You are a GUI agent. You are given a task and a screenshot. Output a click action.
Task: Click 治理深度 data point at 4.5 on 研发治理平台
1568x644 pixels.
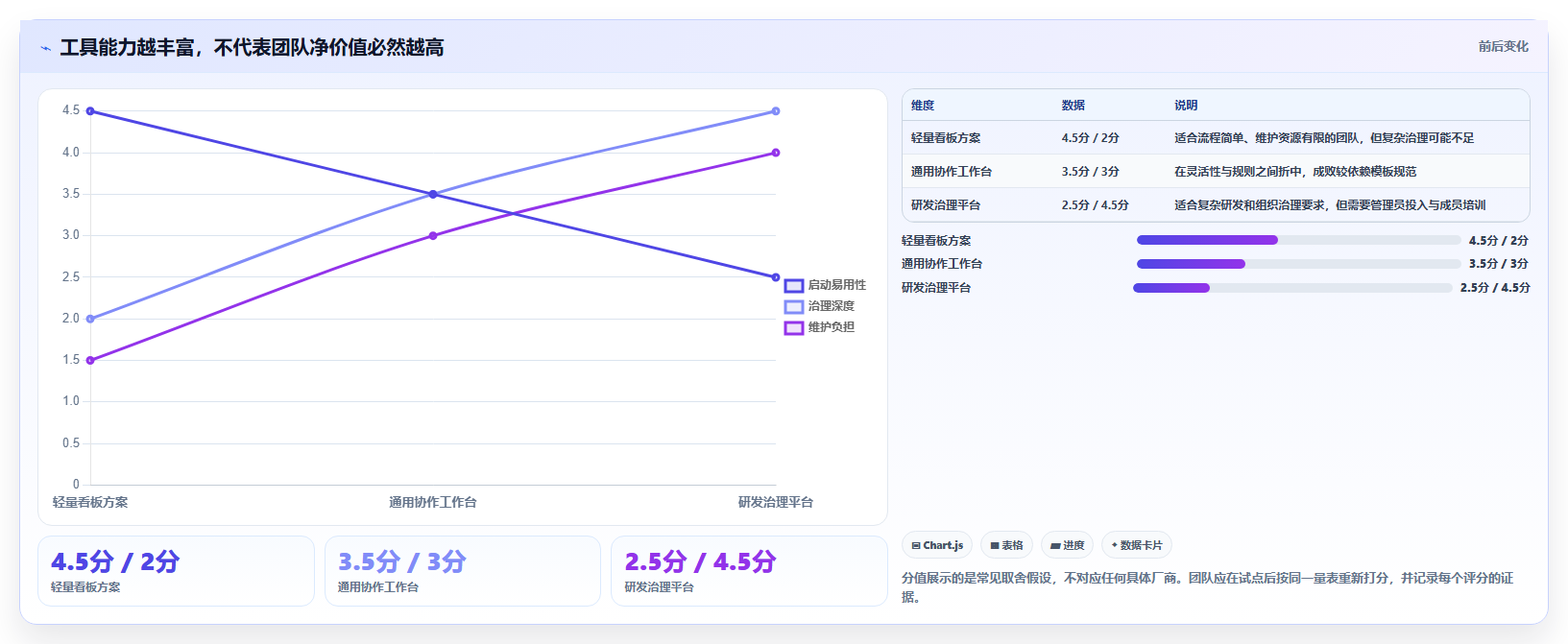point(776,111)
